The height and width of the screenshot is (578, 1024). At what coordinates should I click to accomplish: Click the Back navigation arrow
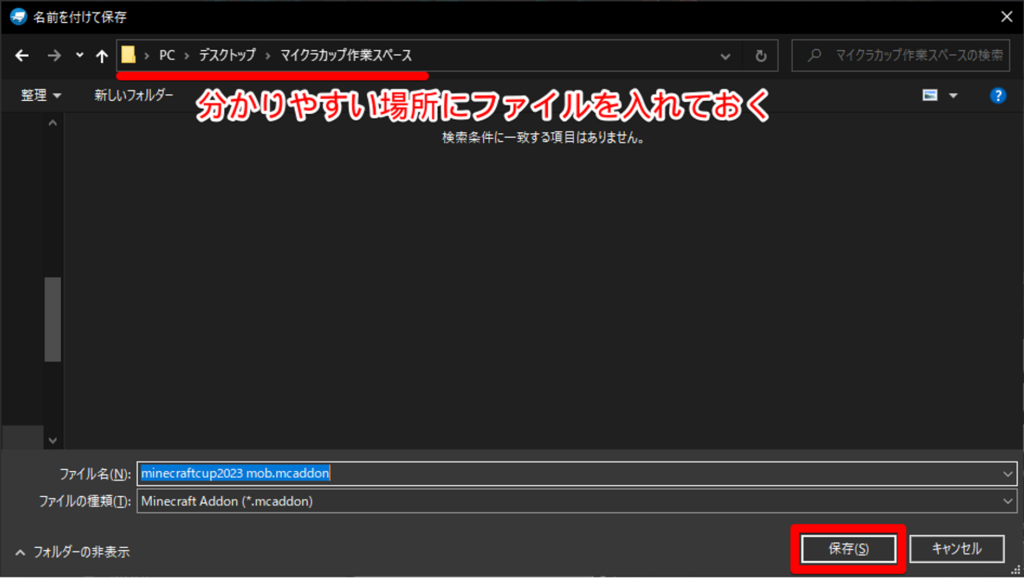click(22, 56)
